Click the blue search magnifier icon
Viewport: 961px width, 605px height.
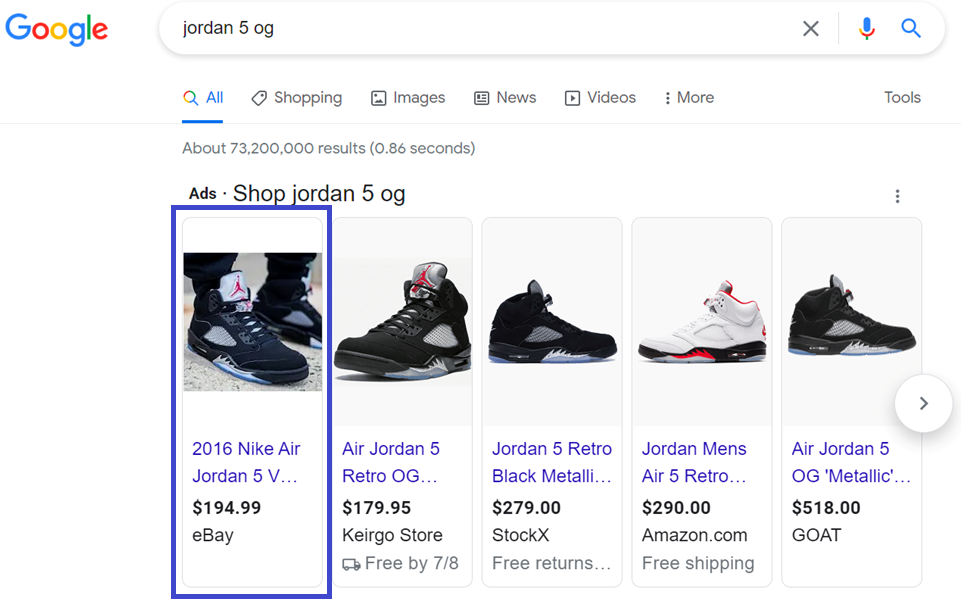pos(910,28)
